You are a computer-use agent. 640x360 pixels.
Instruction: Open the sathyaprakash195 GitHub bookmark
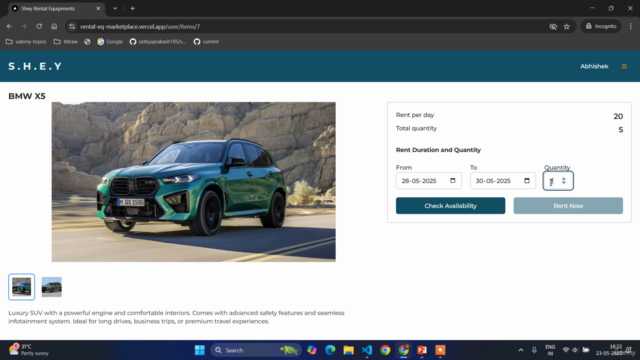[158, 42]
